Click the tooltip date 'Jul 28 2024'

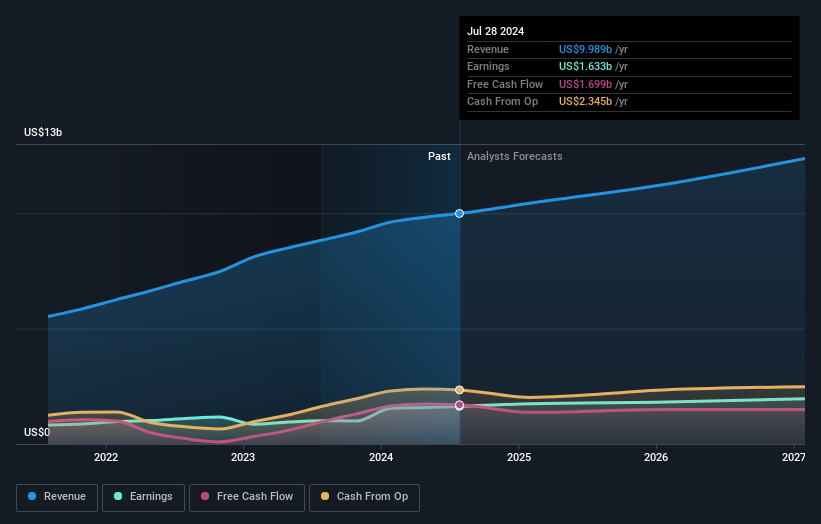coord(495,31)
